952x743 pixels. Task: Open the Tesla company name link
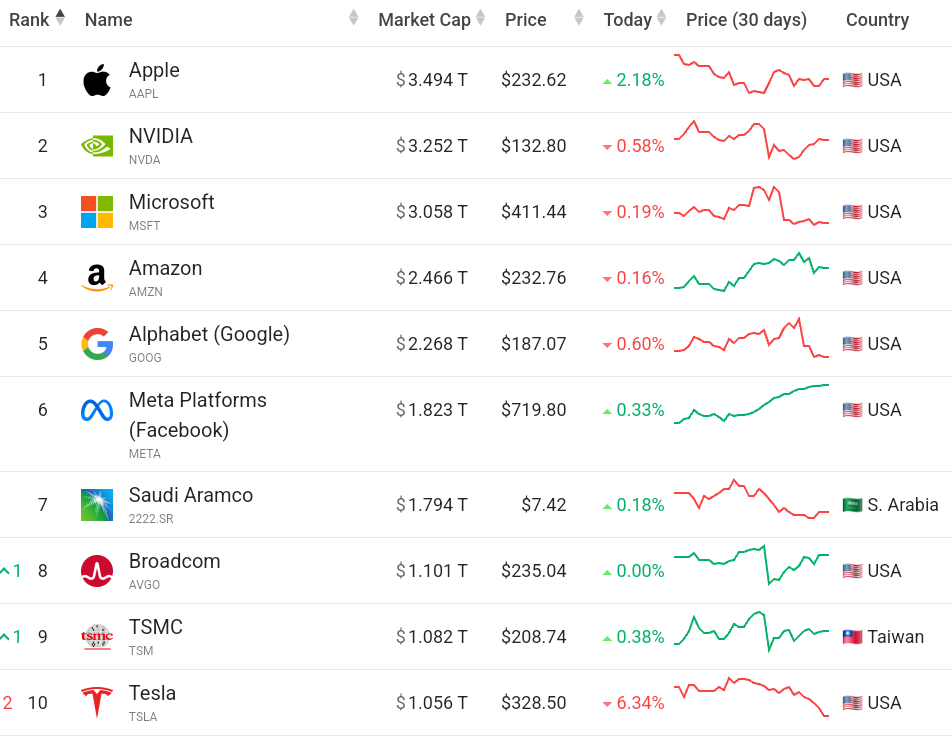[152, 693]
